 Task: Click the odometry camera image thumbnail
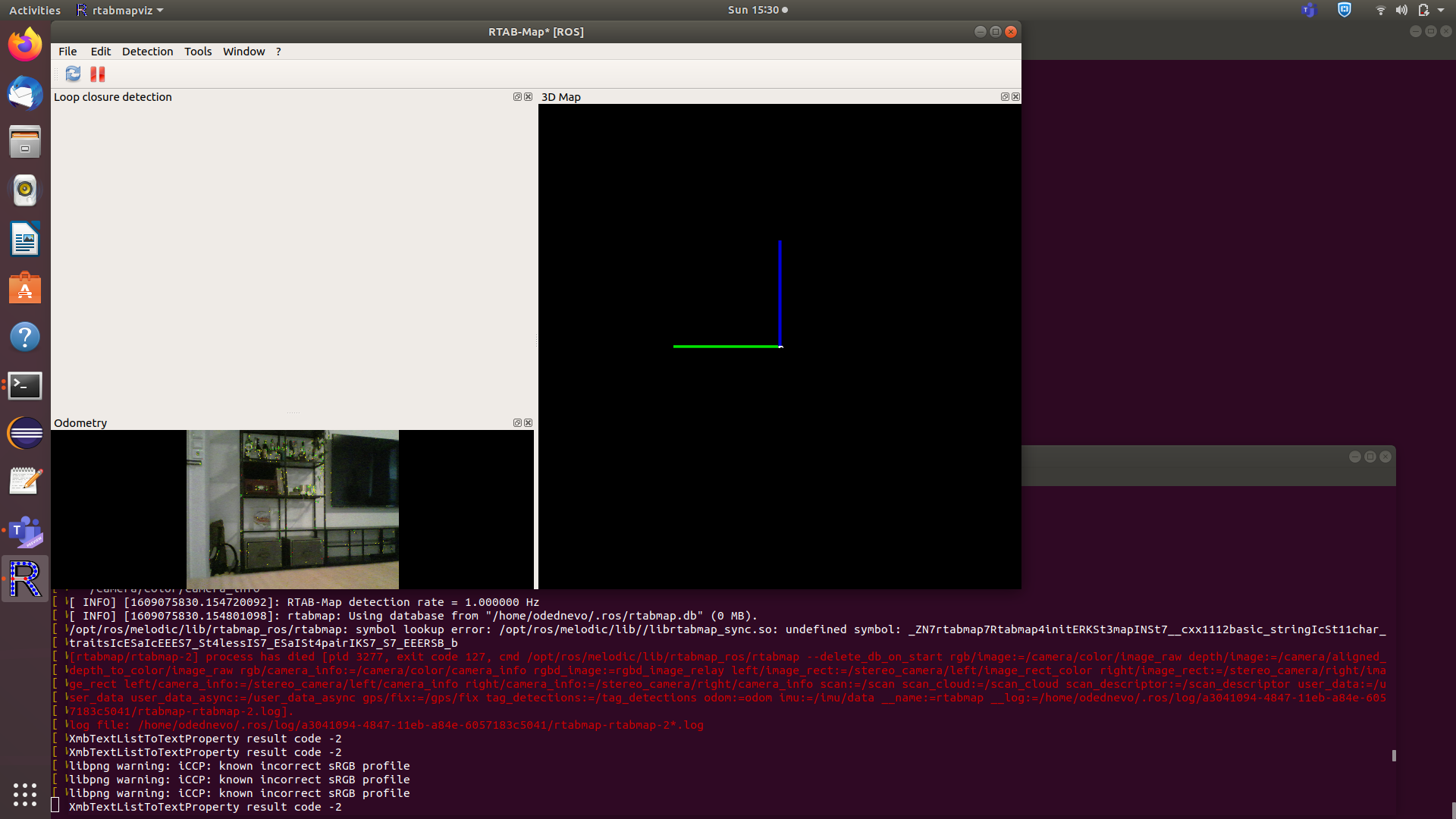[293, 510]
